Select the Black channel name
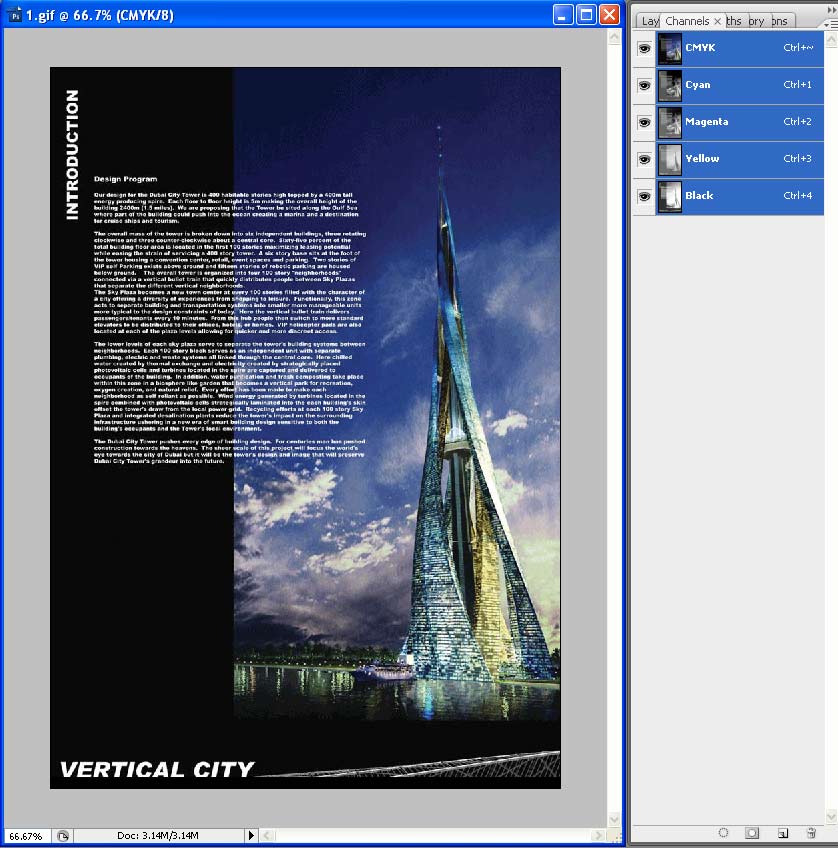 (x=699, y=195)
